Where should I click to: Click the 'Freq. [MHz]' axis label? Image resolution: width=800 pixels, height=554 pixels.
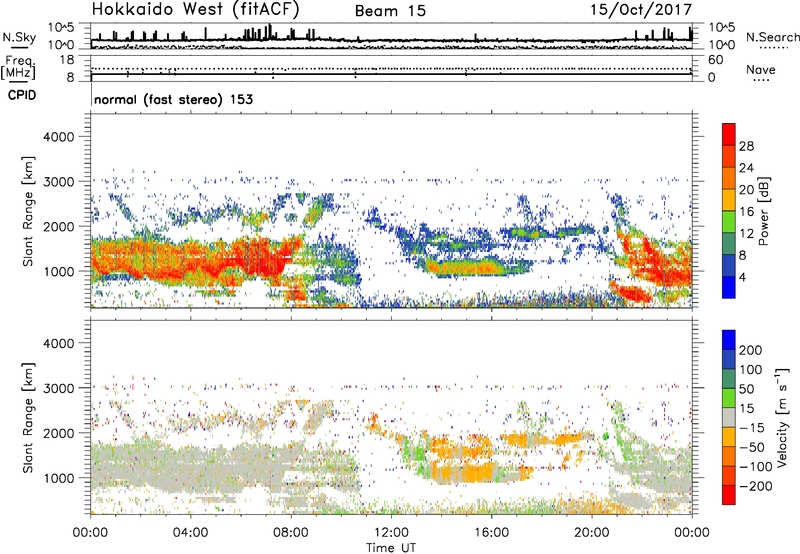coord(18,68)
